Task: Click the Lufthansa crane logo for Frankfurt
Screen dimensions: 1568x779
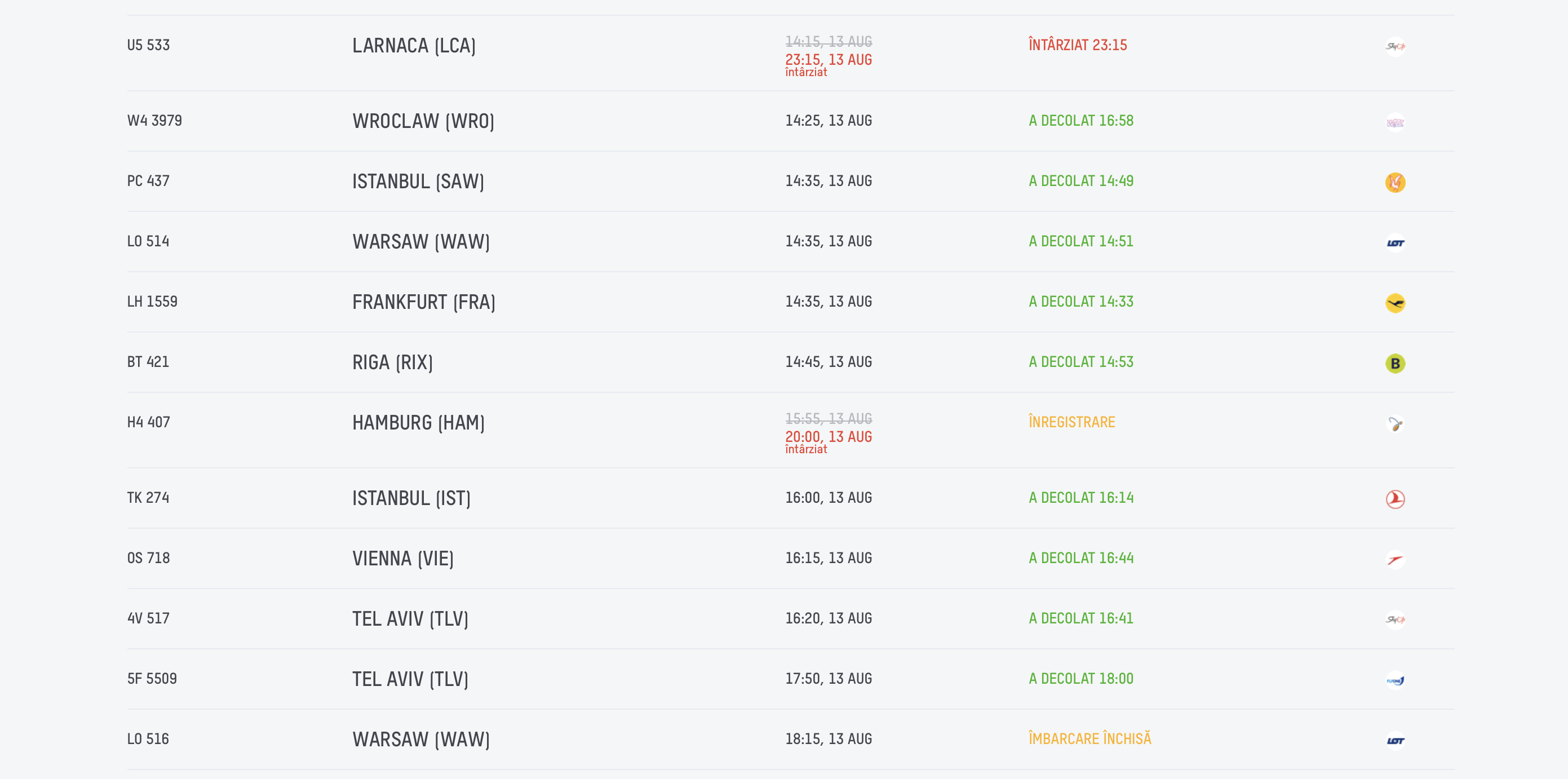Action: 1395,303
